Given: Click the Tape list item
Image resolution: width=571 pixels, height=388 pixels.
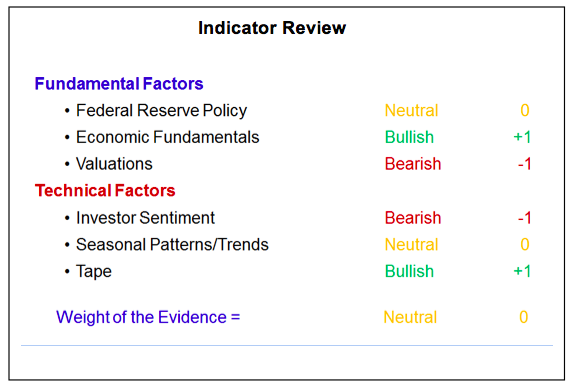Looking at the screenshot, I should 94,272.
